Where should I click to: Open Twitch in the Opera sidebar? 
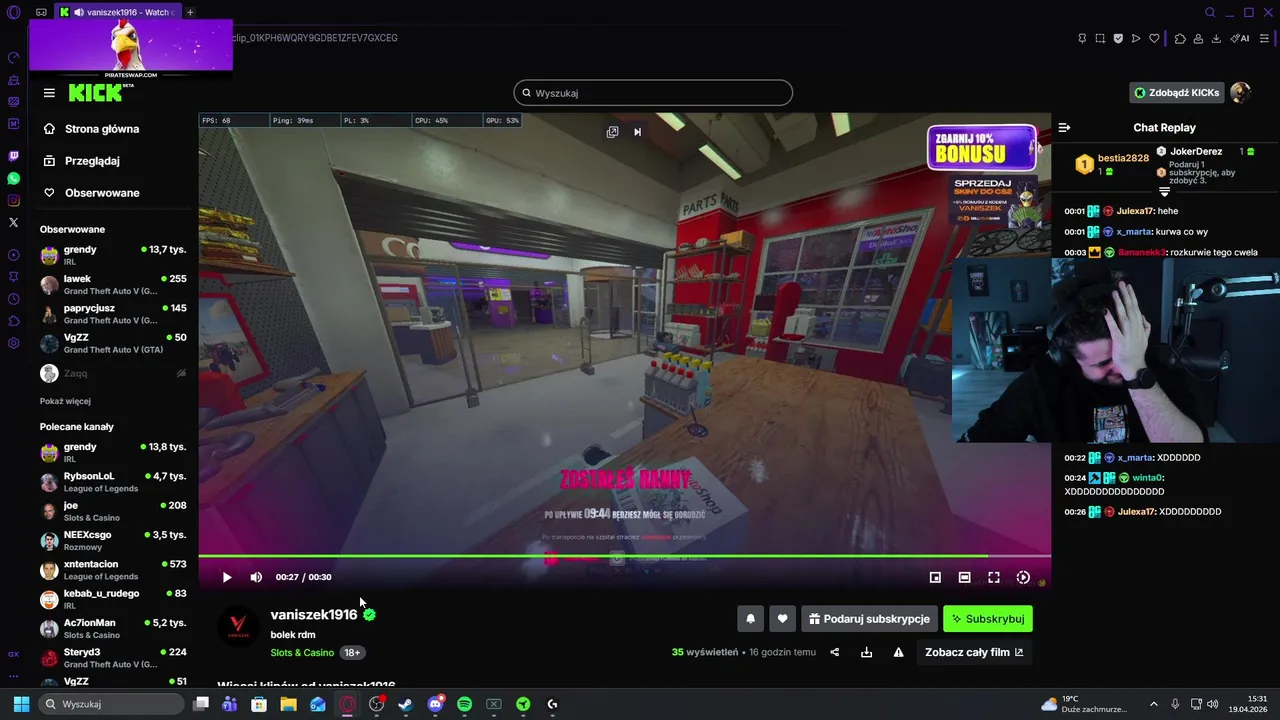point(13,156)
